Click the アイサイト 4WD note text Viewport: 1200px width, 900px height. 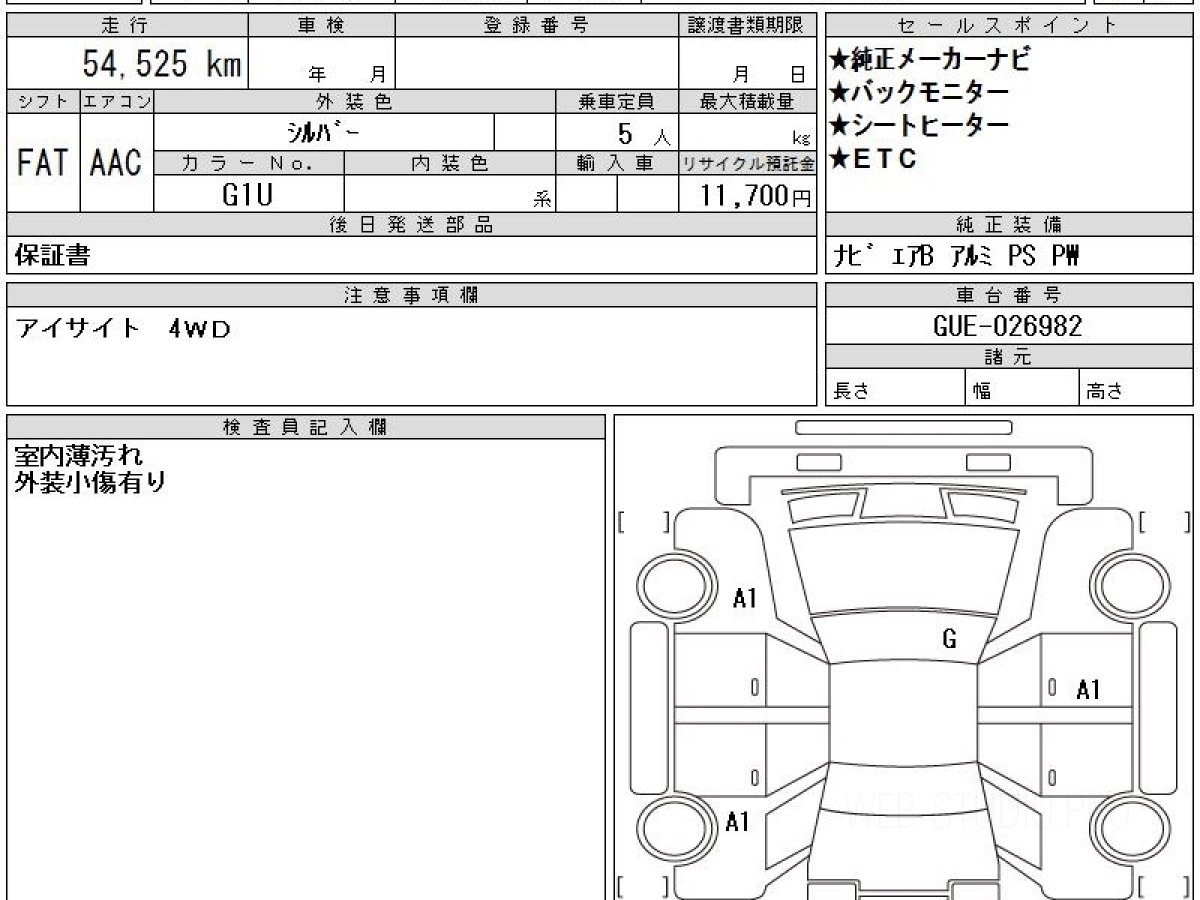(123, 329)
